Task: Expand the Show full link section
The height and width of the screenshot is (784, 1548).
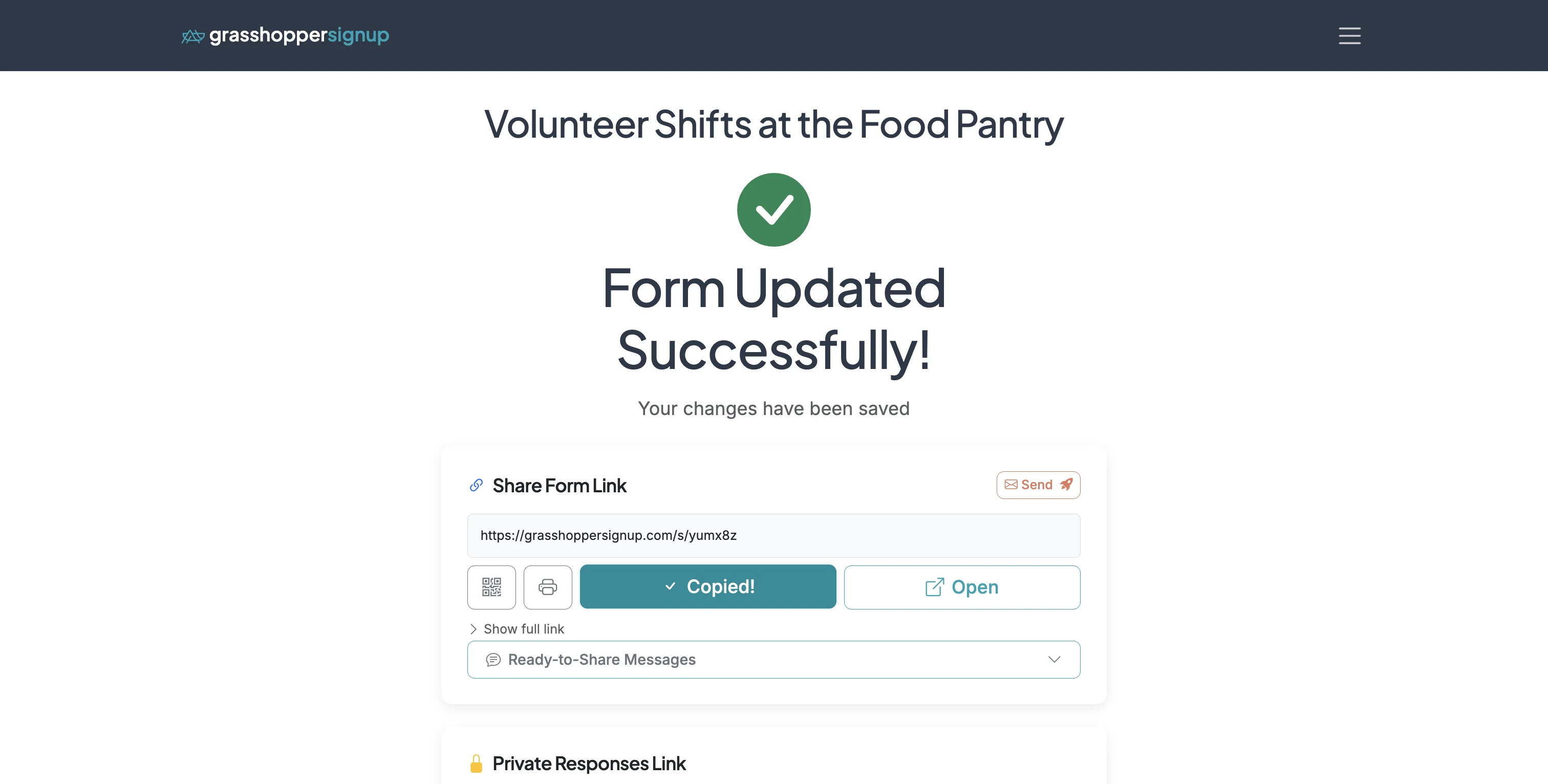Action: [523, 629]
